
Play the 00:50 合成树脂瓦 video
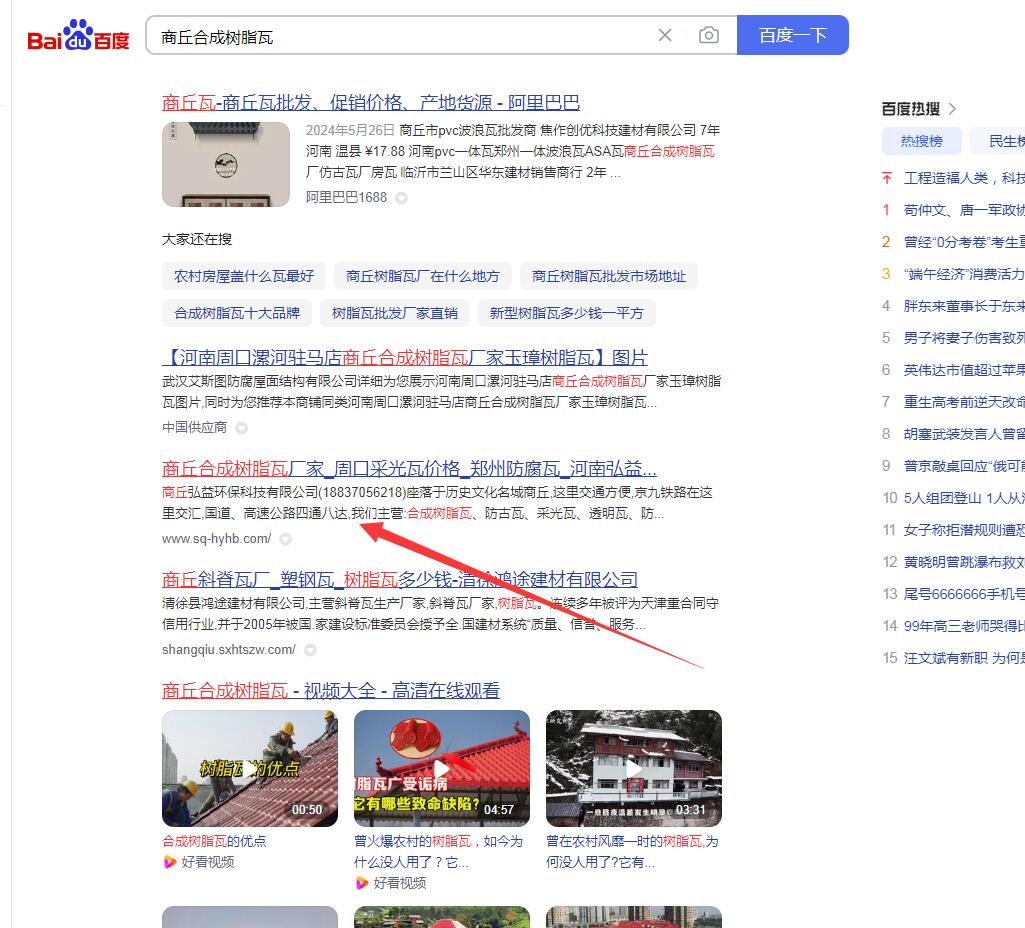point(249,768)
